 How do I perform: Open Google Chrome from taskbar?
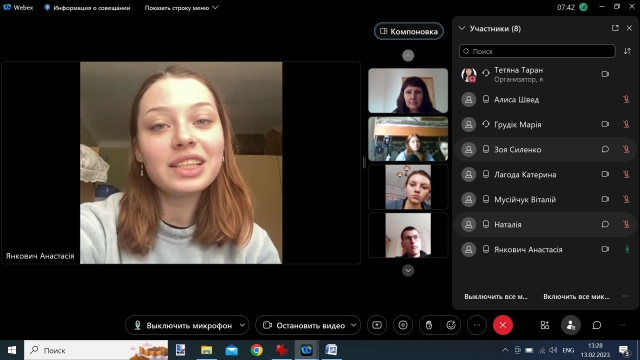(257, 350)
